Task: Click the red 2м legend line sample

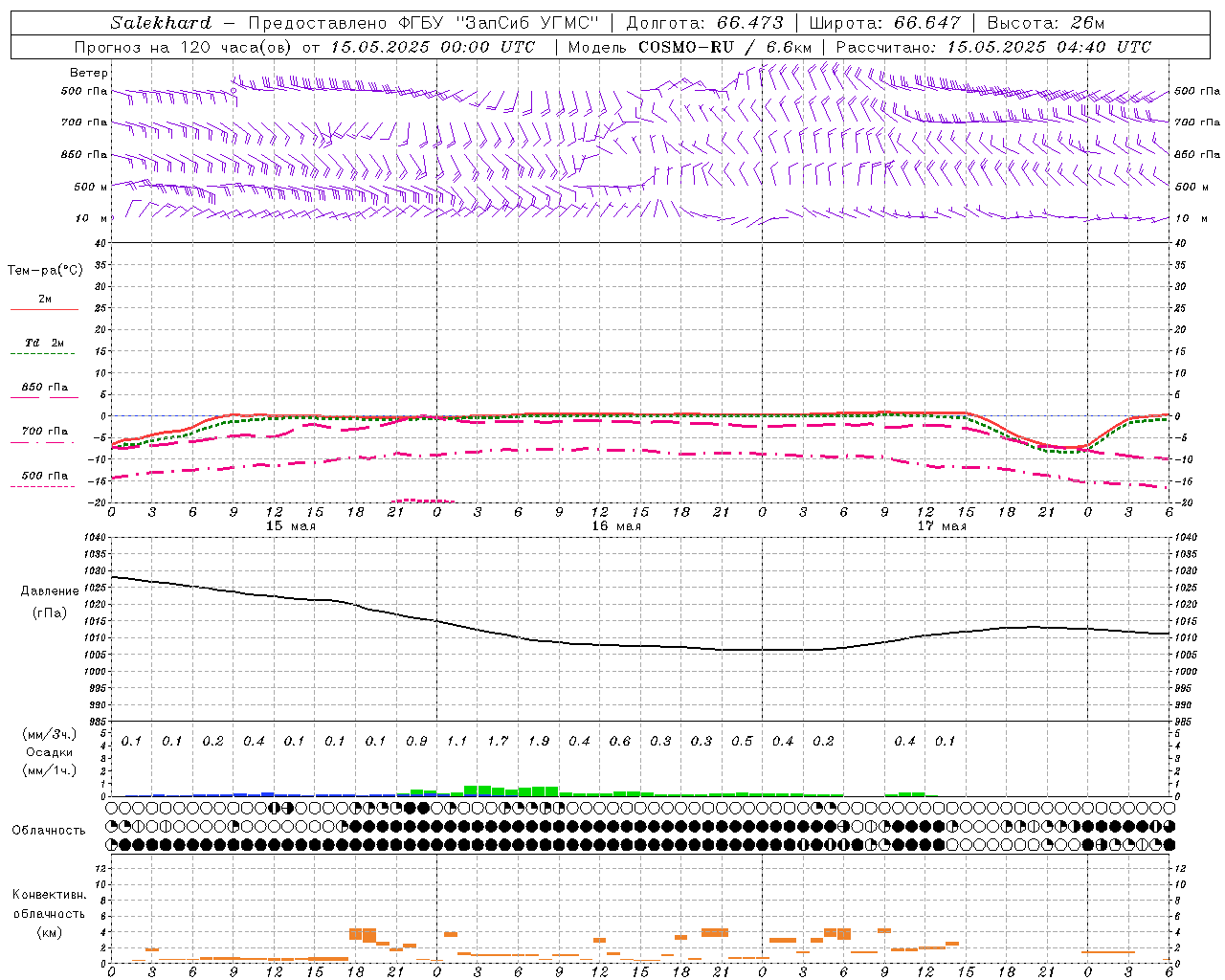Action: [44, 310]
